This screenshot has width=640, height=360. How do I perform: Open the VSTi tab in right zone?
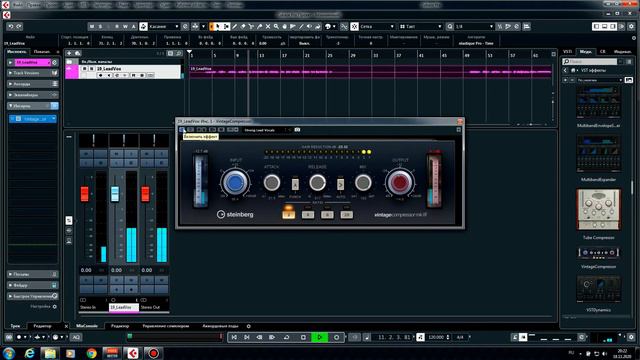pyautogui.click(x=568, y=52)
